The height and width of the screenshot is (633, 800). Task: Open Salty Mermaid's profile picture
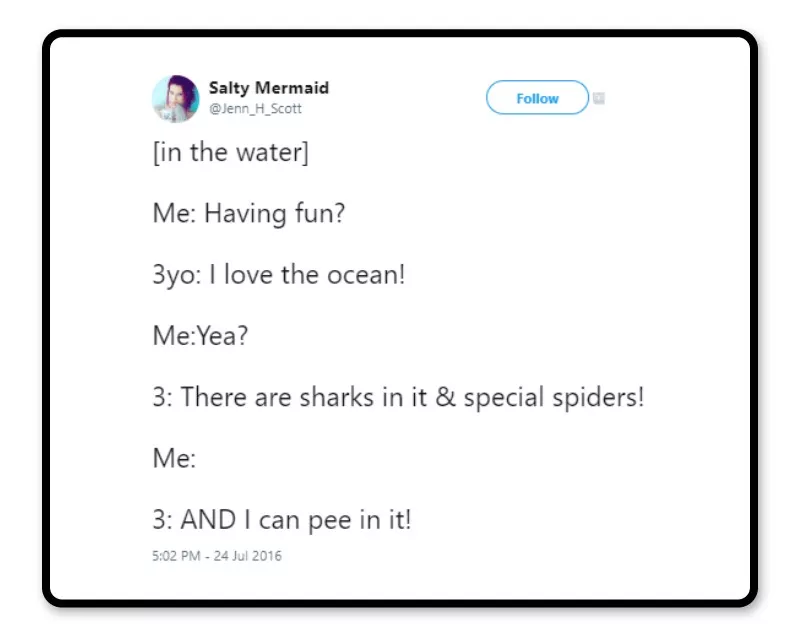pos(176,99)
